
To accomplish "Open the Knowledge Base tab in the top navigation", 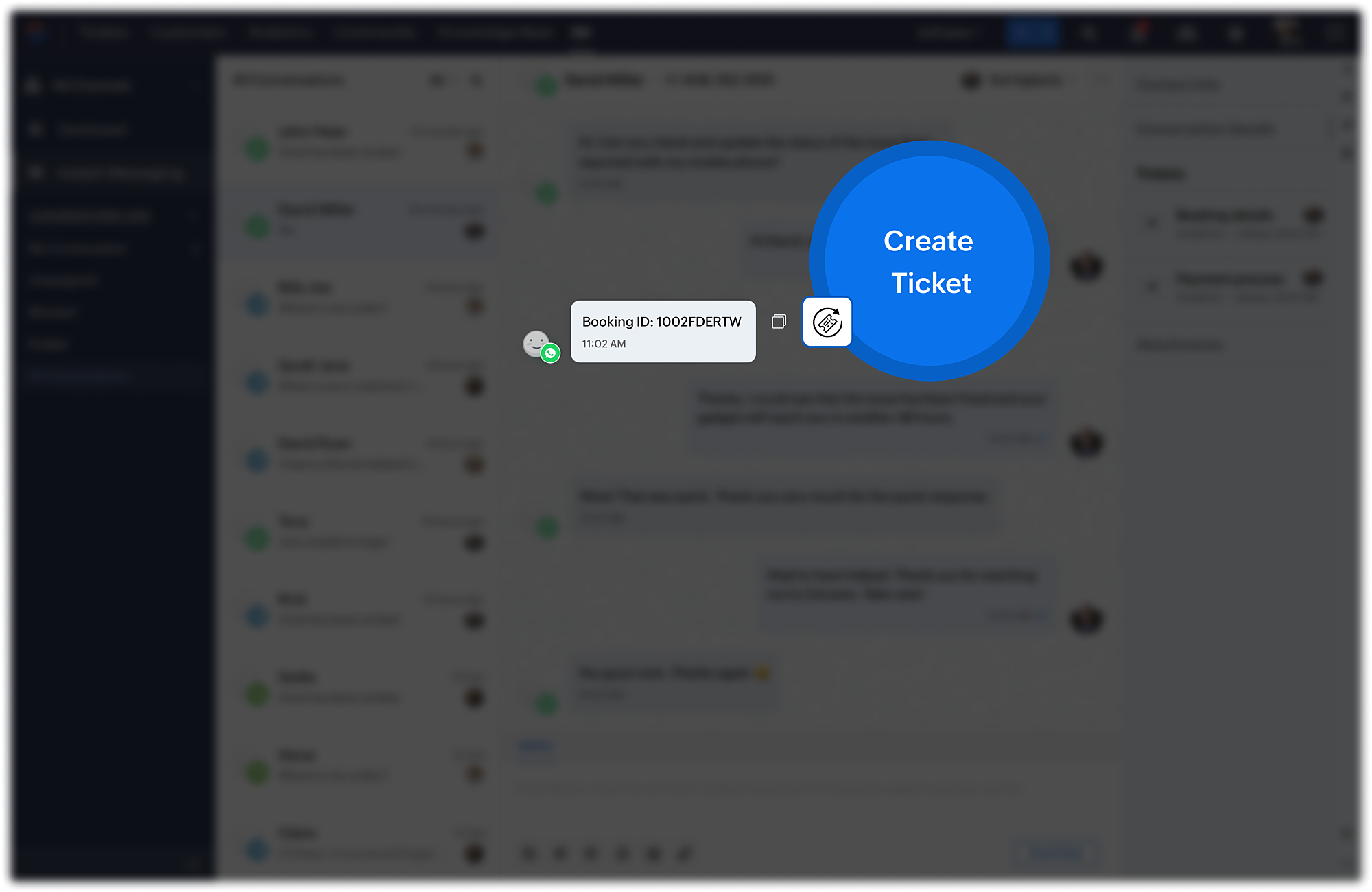I will click(x=495, y=32).
